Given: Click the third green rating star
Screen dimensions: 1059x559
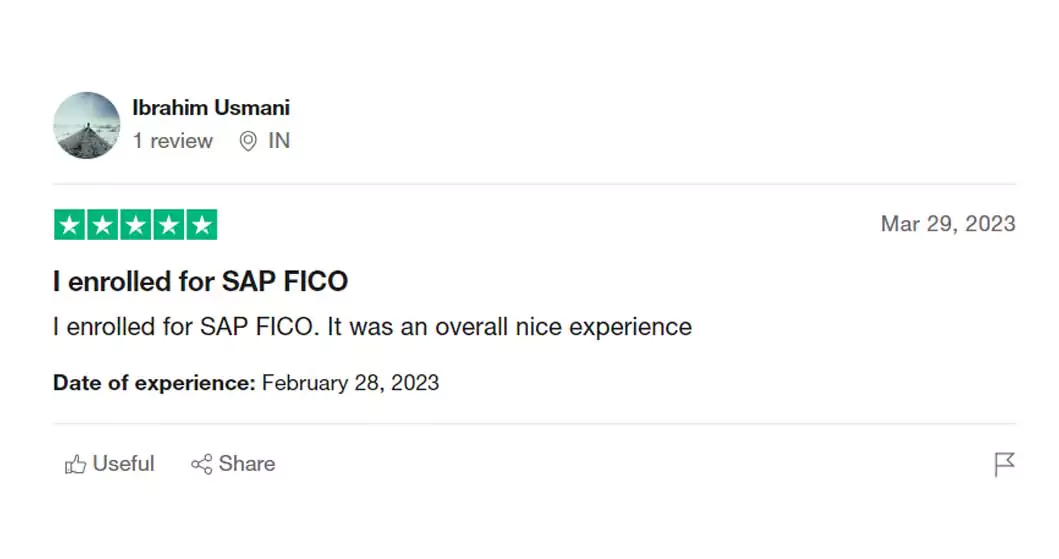Looking at the screenshot, I should point(135,225).
